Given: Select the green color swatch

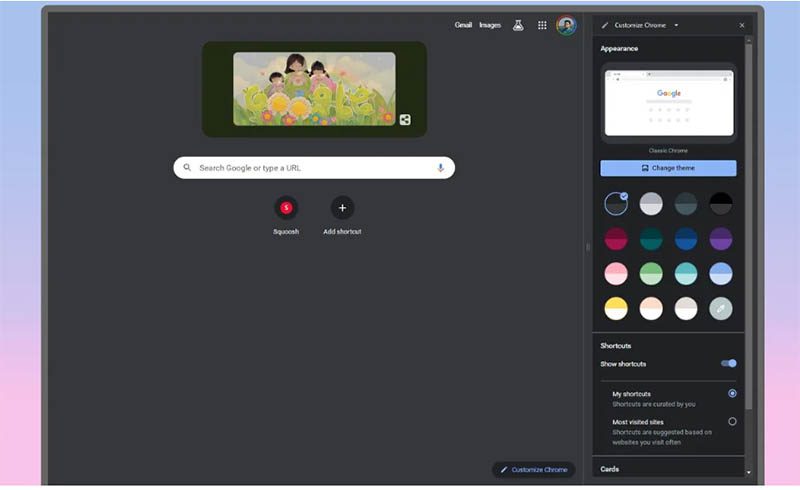Looking at the screenshot, I should pos(651,274).
